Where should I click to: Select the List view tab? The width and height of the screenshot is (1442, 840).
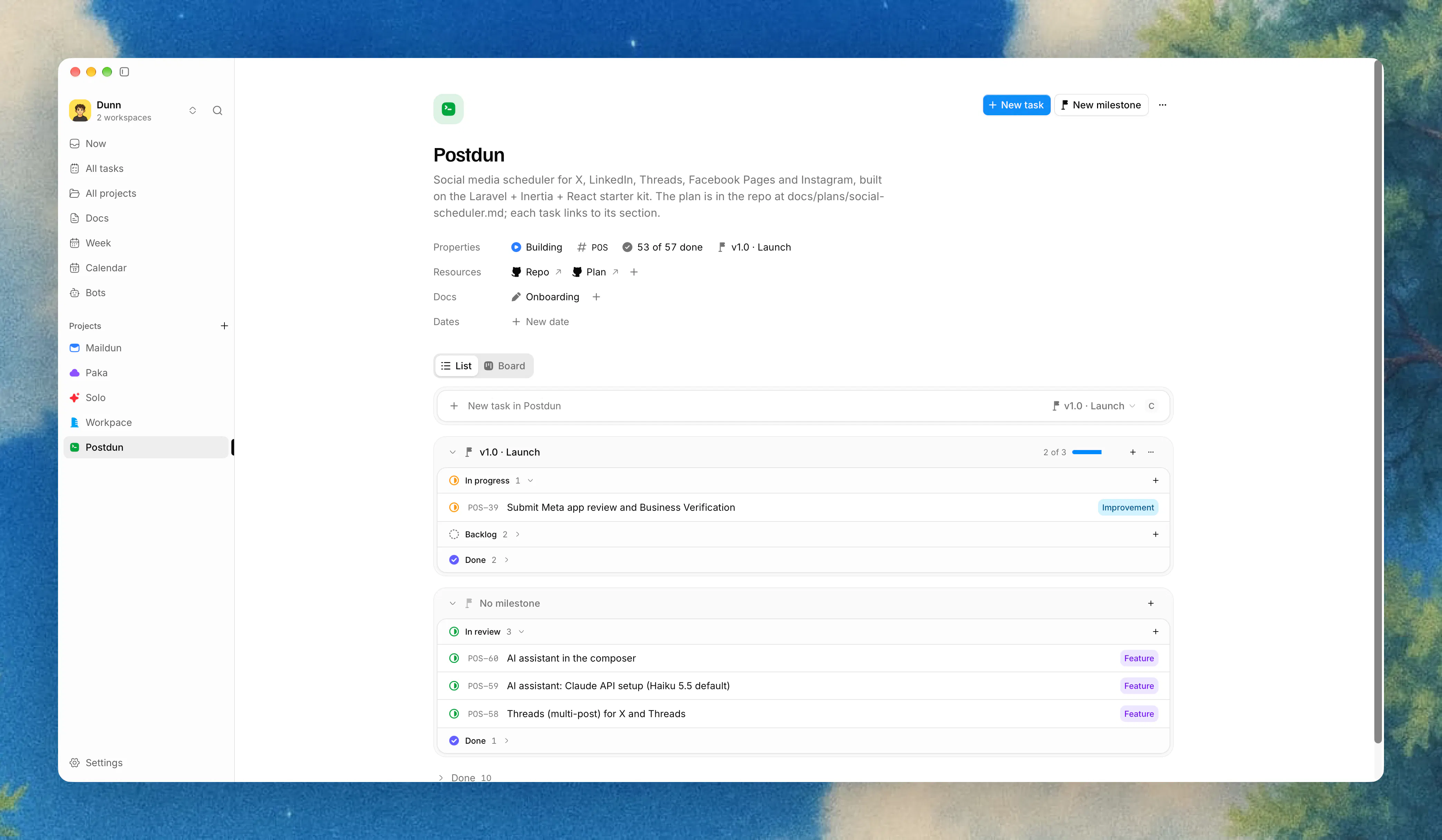coord(456,366)
